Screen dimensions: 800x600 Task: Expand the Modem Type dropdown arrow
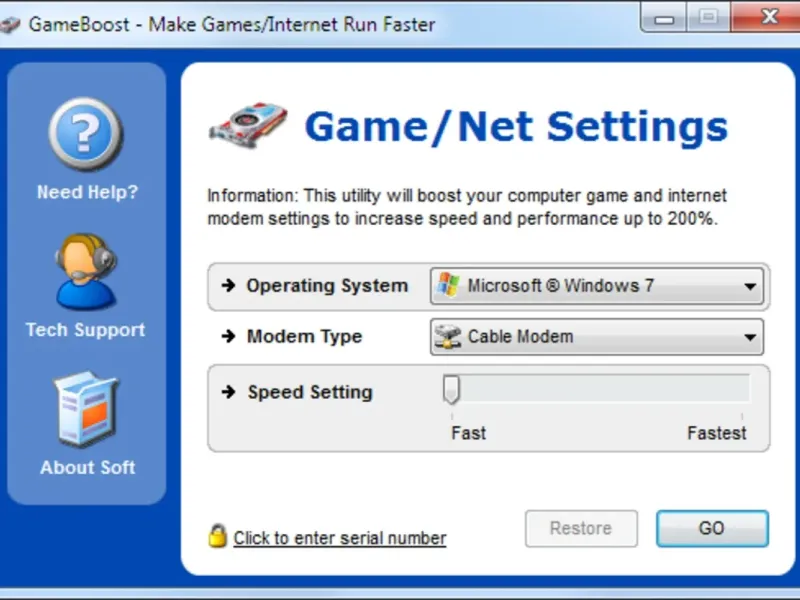pos(749,337)
